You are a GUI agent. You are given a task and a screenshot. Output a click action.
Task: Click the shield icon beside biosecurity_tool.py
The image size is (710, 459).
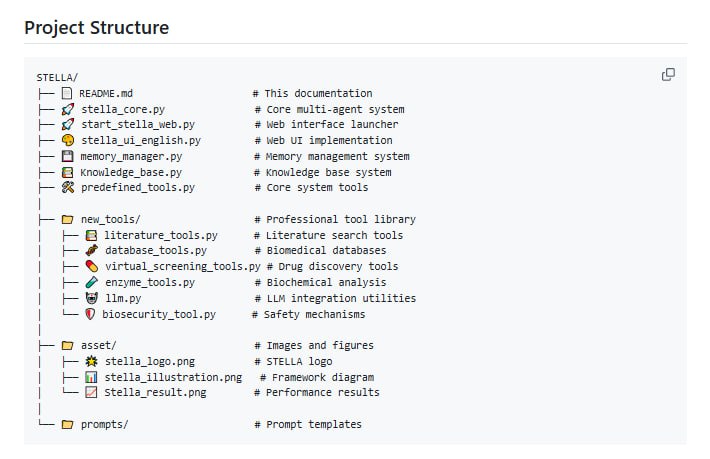pyautogui.click(x=90, y=314)
